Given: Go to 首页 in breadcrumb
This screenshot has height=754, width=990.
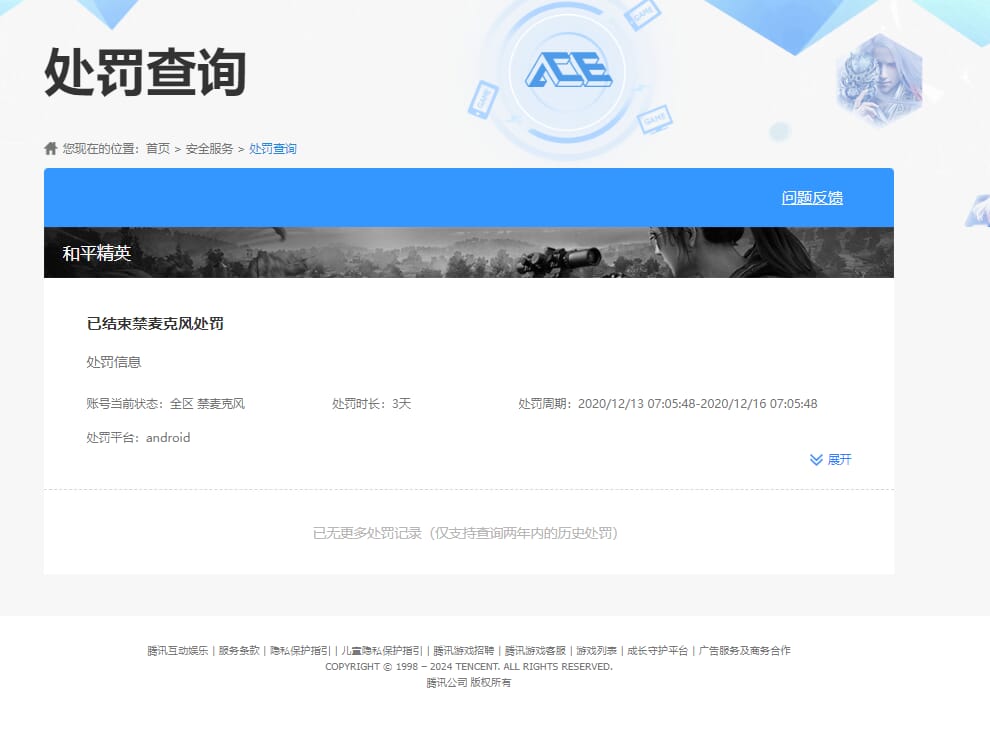Looking at the screenshot, I should [158, 148].
